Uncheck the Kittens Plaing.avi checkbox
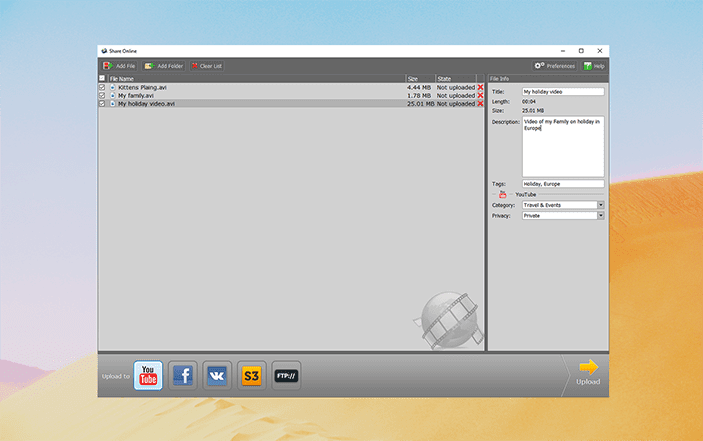 click(102, 87)
